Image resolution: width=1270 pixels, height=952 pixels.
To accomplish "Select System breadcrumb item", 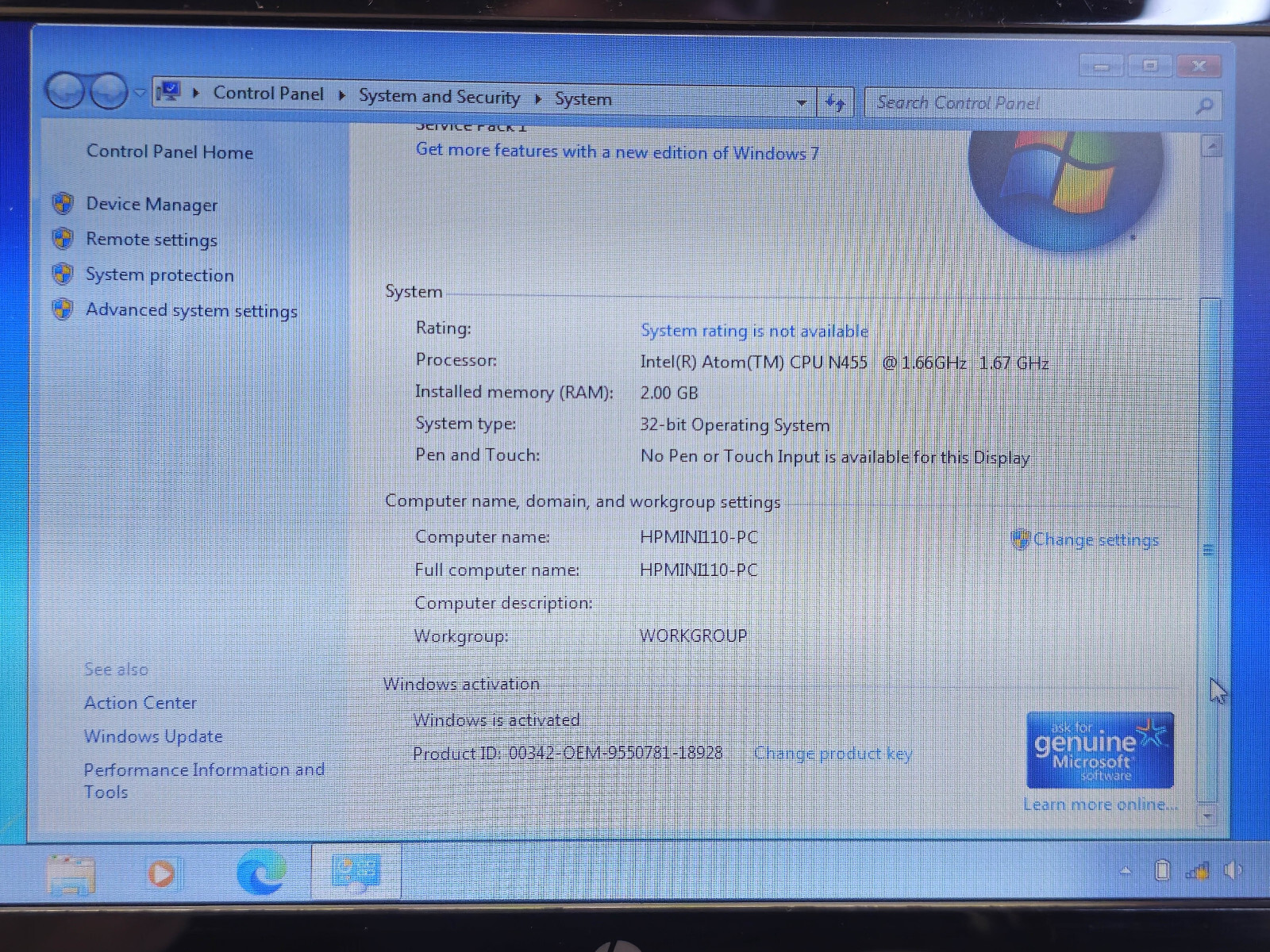I will click(583, 99).
